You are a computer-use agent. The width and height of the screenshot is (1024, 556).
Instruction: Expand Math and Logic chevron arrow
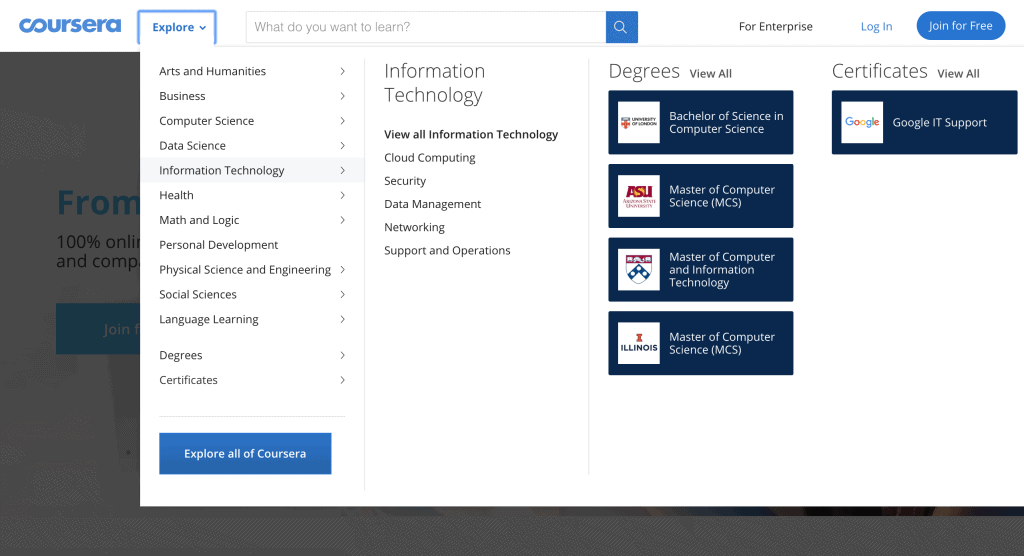[342, 220]
